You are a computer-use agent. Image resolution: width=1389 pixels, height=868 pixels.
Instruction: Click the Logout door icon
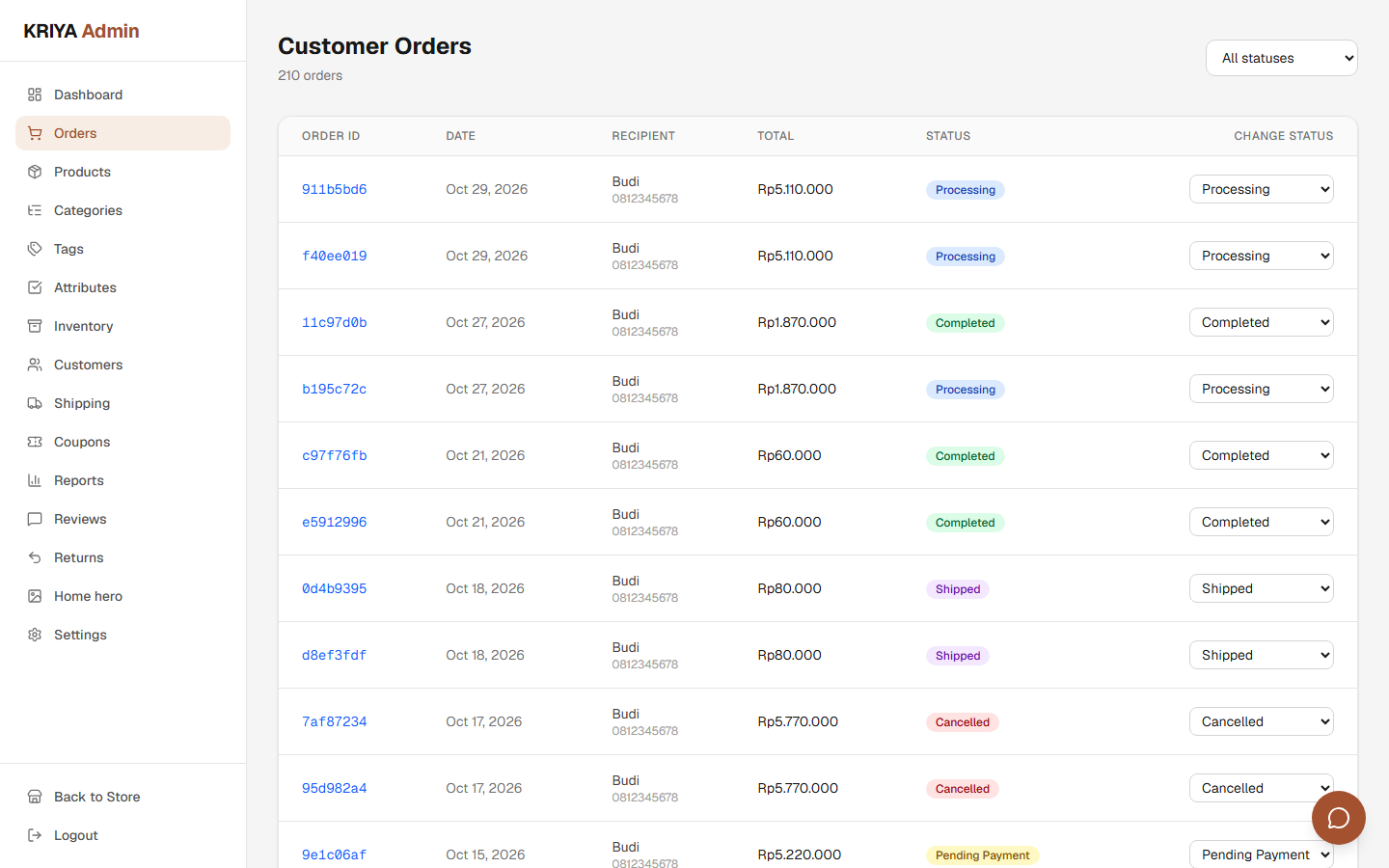coord(35,835)
